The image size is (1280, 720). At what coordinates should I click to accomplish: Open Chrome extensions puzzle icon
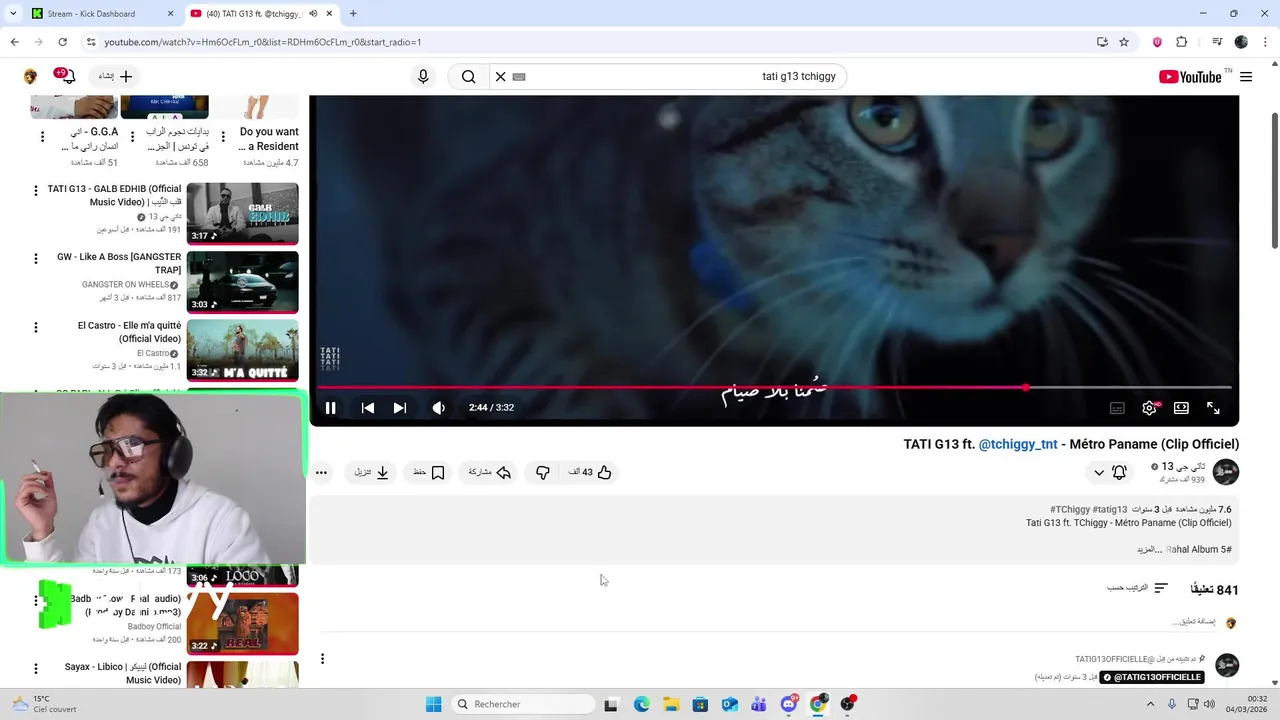pyautogui.click(x=1182, y=42)
